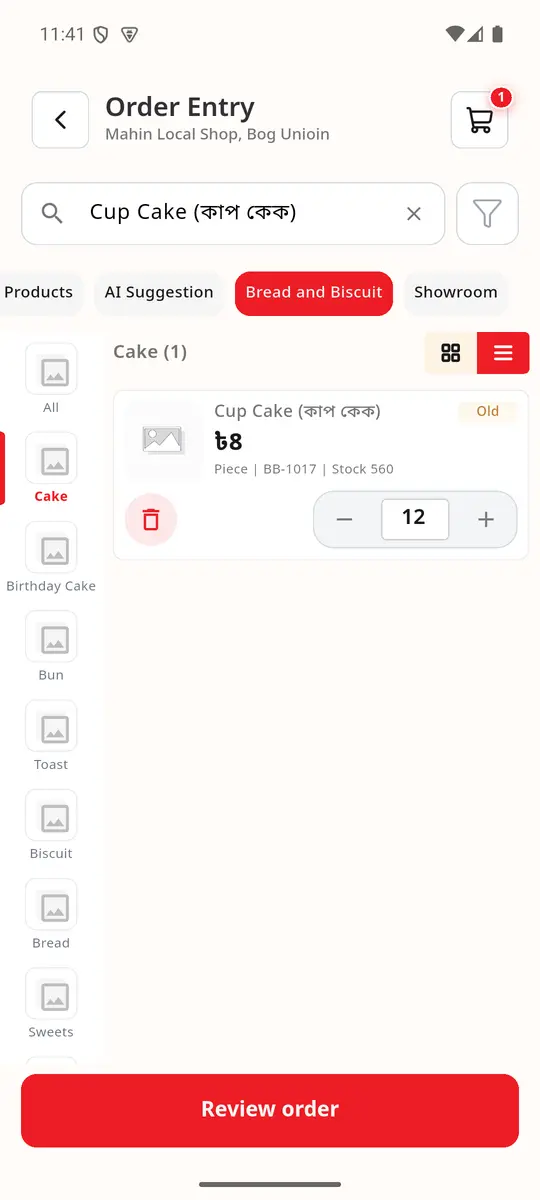Pick the Toast category

[51, 737]
